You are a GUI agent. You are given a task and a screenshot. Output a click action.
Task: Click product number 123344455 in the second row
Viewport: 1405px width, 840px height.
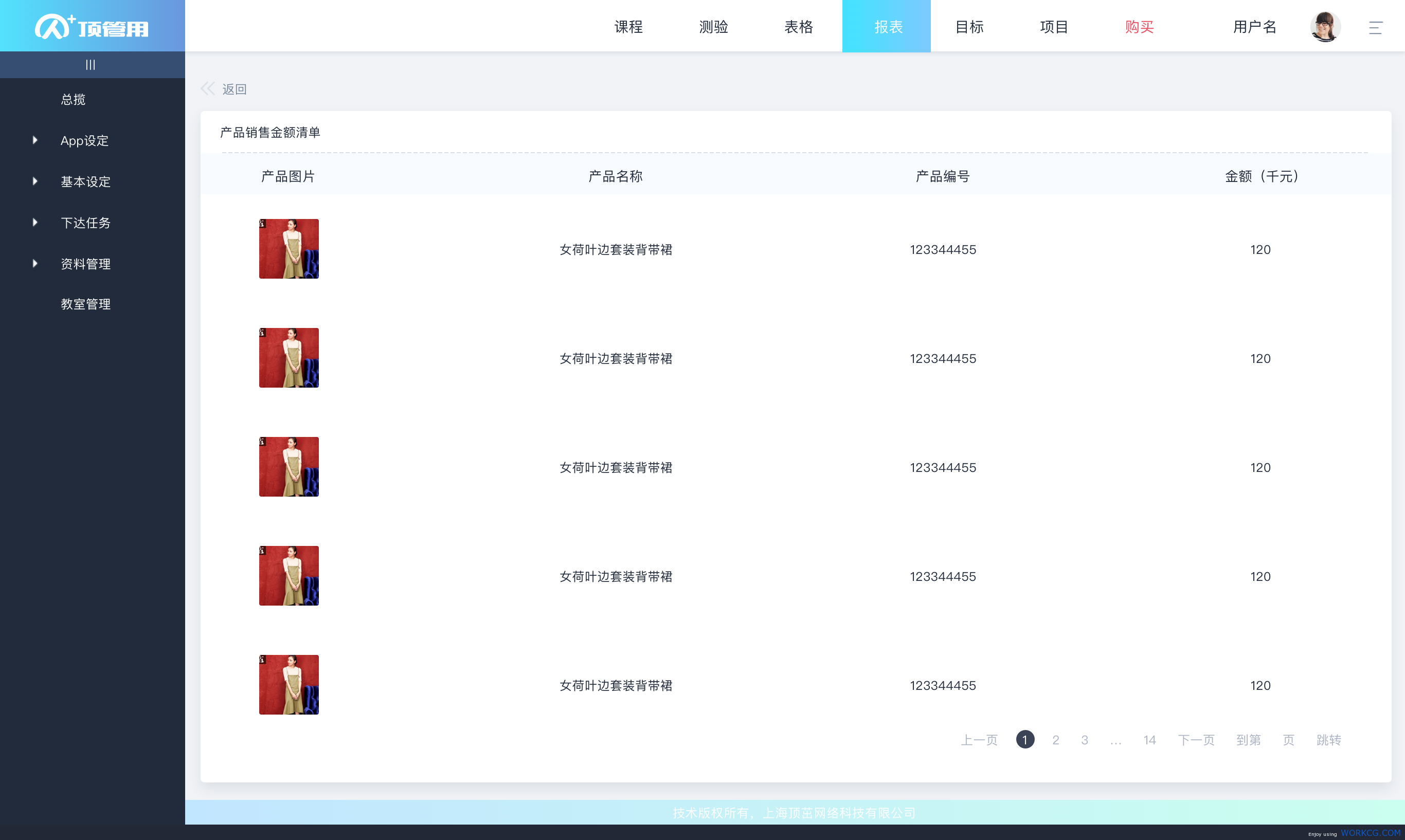[943, 358]
